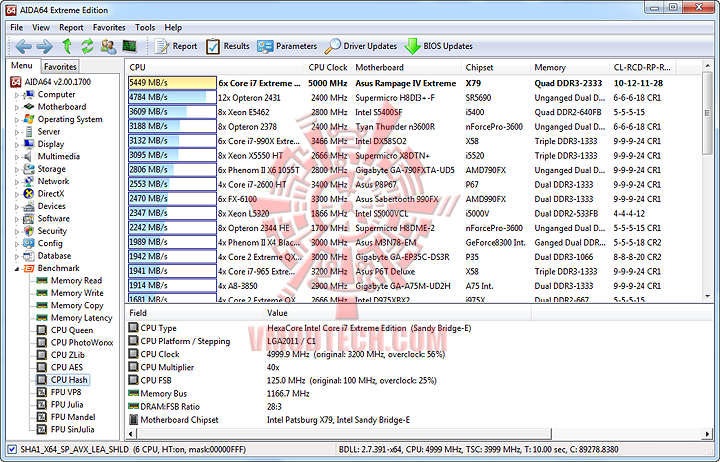This screenshot has height=462, width=720.
Task: Click the results list scroll-down arrow
Action: pyautogui.click(x=707, y=297)
